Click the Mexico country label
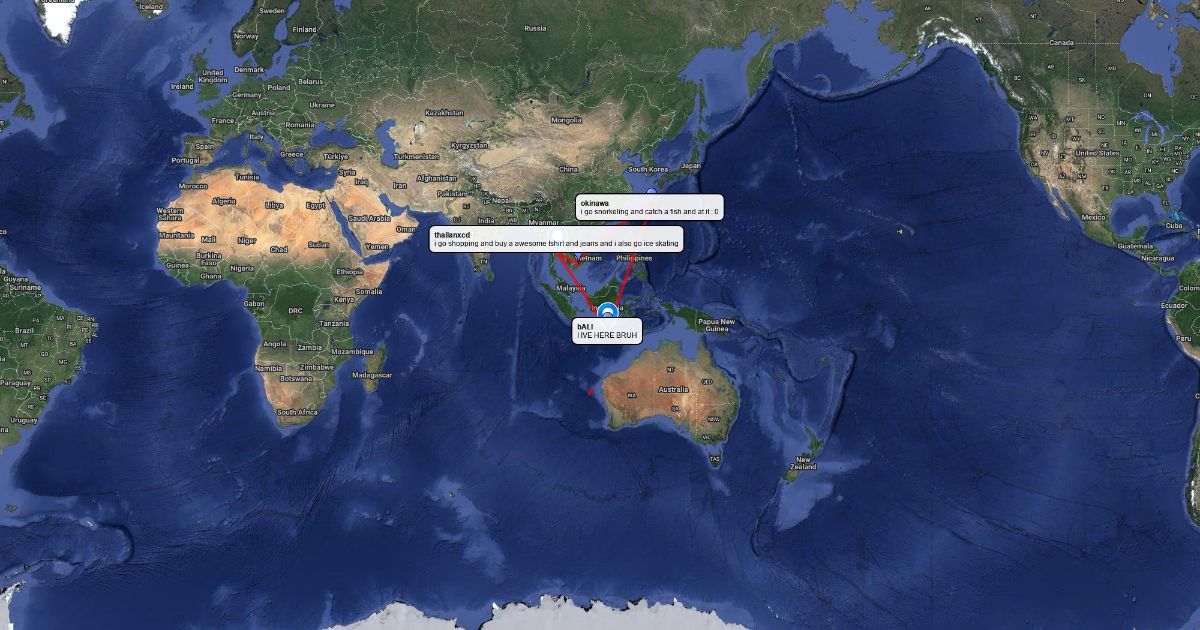Screen dimensions: 1200x630 click(1092, 216)
